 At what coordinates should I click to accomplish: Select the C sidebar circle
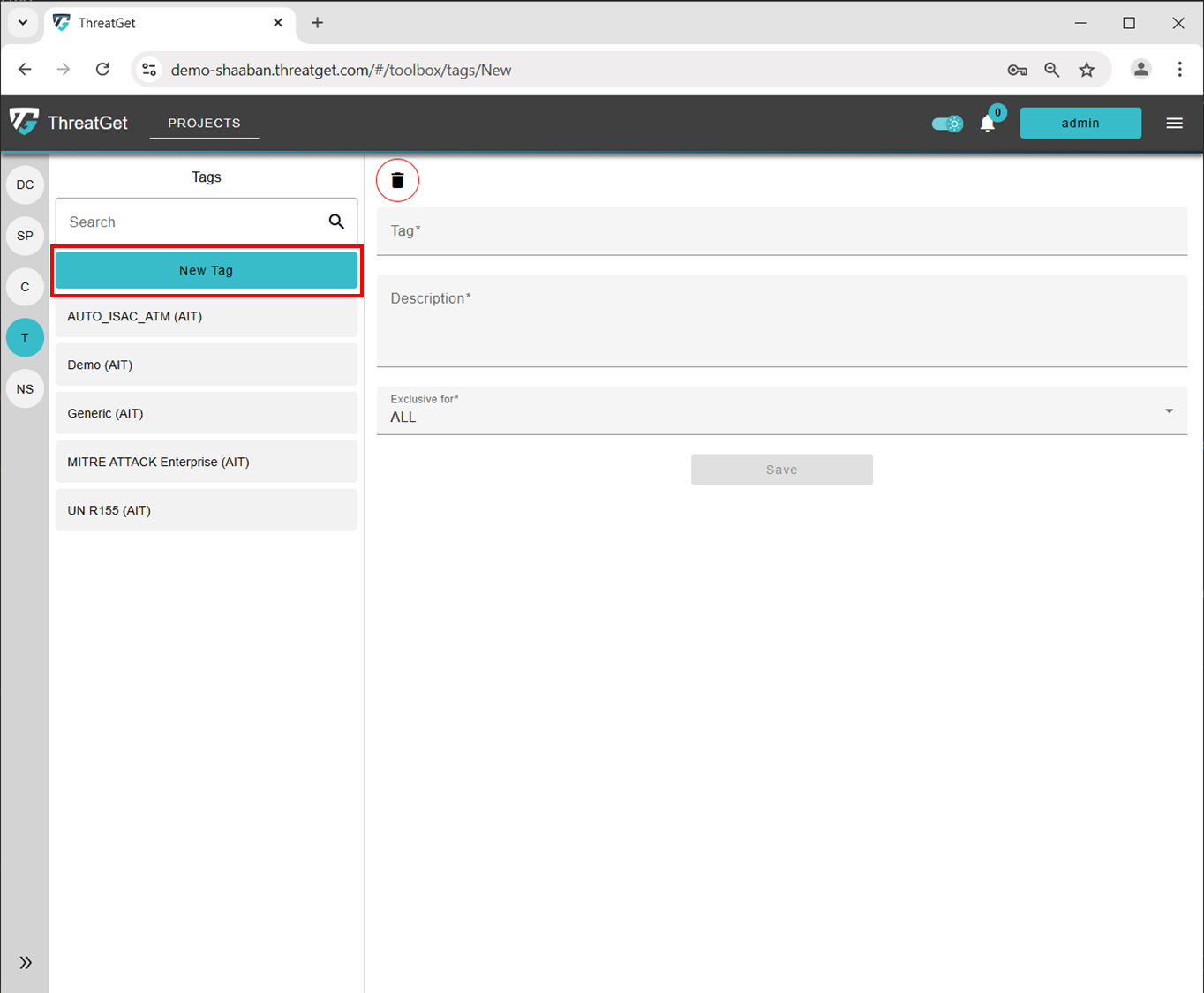click(25, 287)
